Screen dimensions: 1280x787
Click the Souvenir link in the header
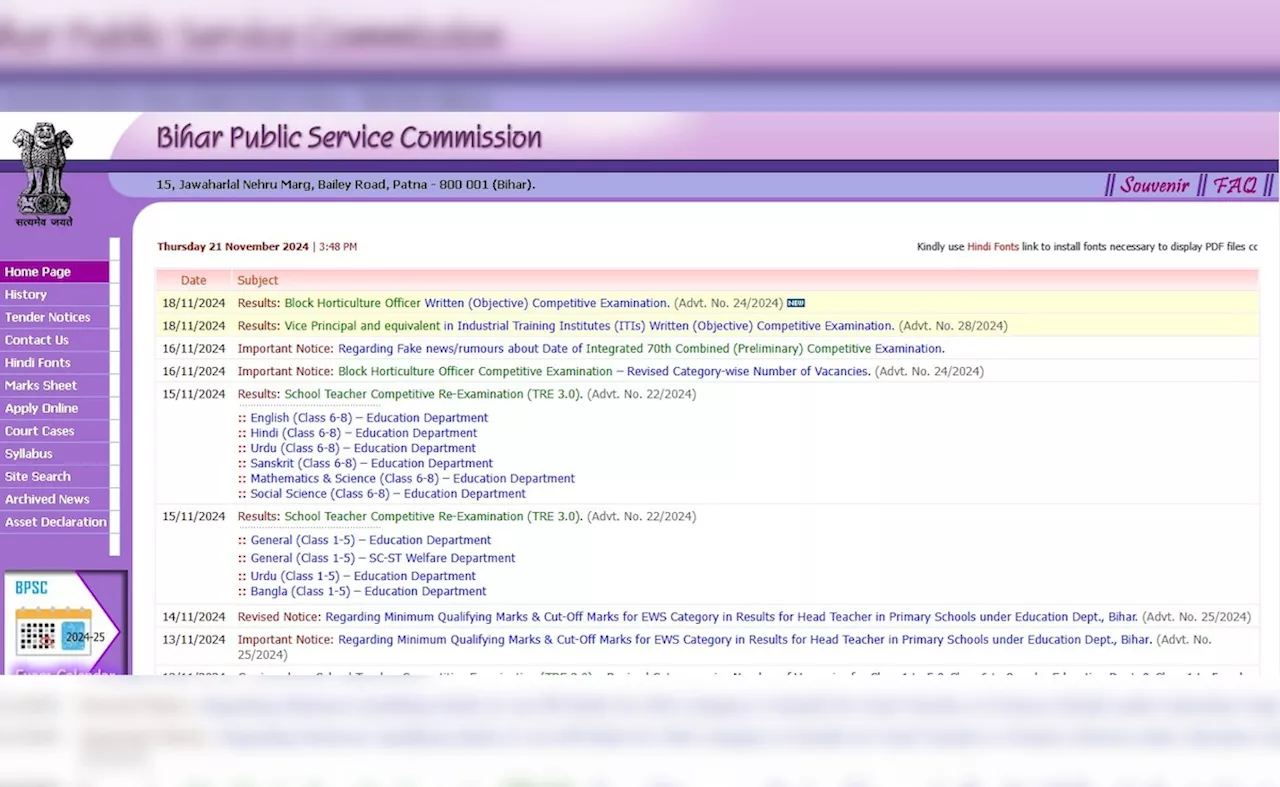tap(1154, 186)
